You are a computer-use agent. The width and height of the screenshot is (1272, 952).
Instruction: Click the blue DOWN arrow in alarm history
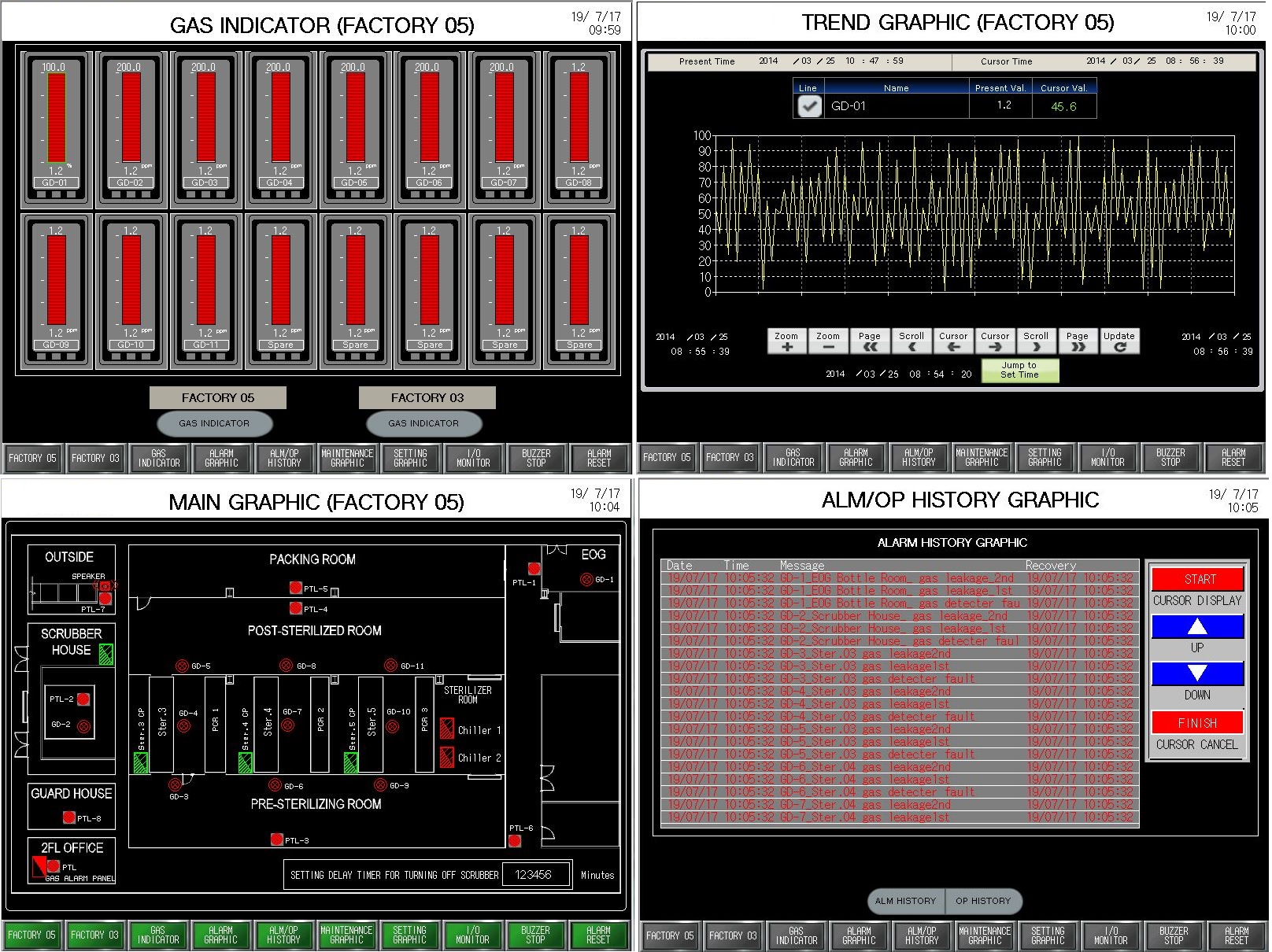1196,673
